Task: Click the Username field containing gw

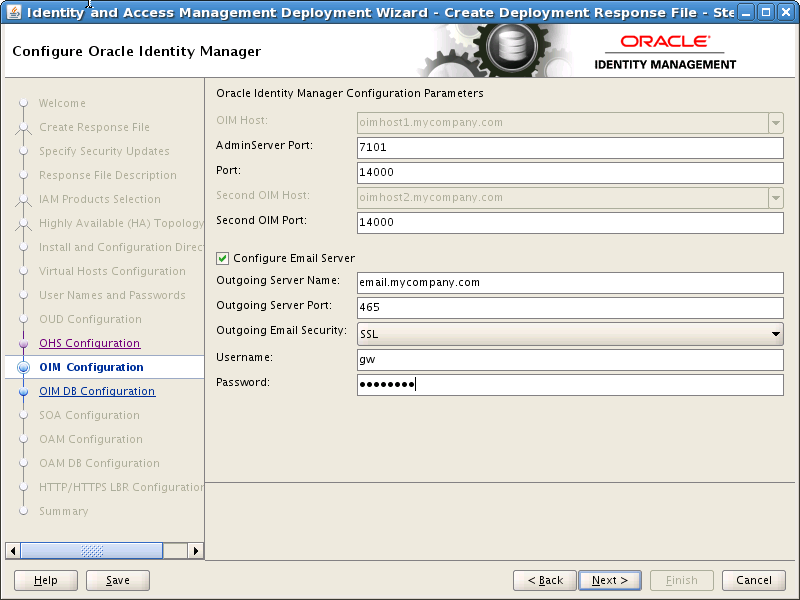Action: point(570,360)
